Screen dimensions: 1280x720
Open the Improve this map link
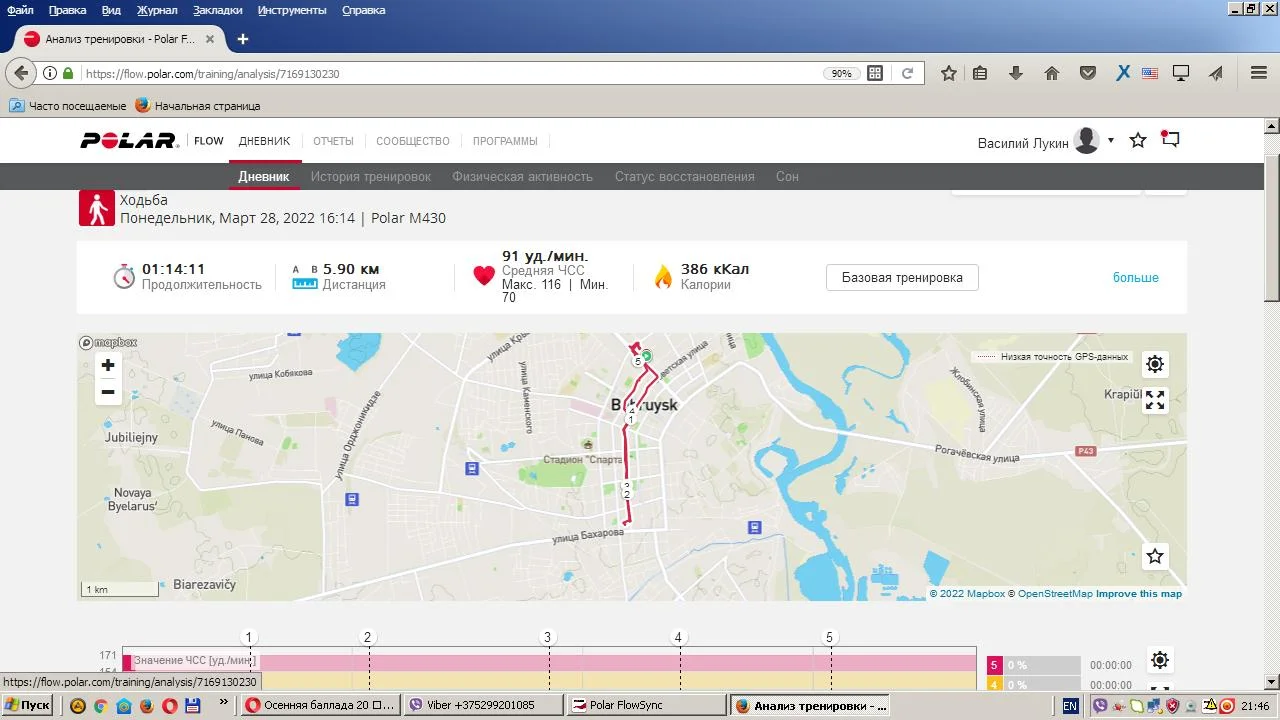pyautogui.click(x=1138, y=594)
